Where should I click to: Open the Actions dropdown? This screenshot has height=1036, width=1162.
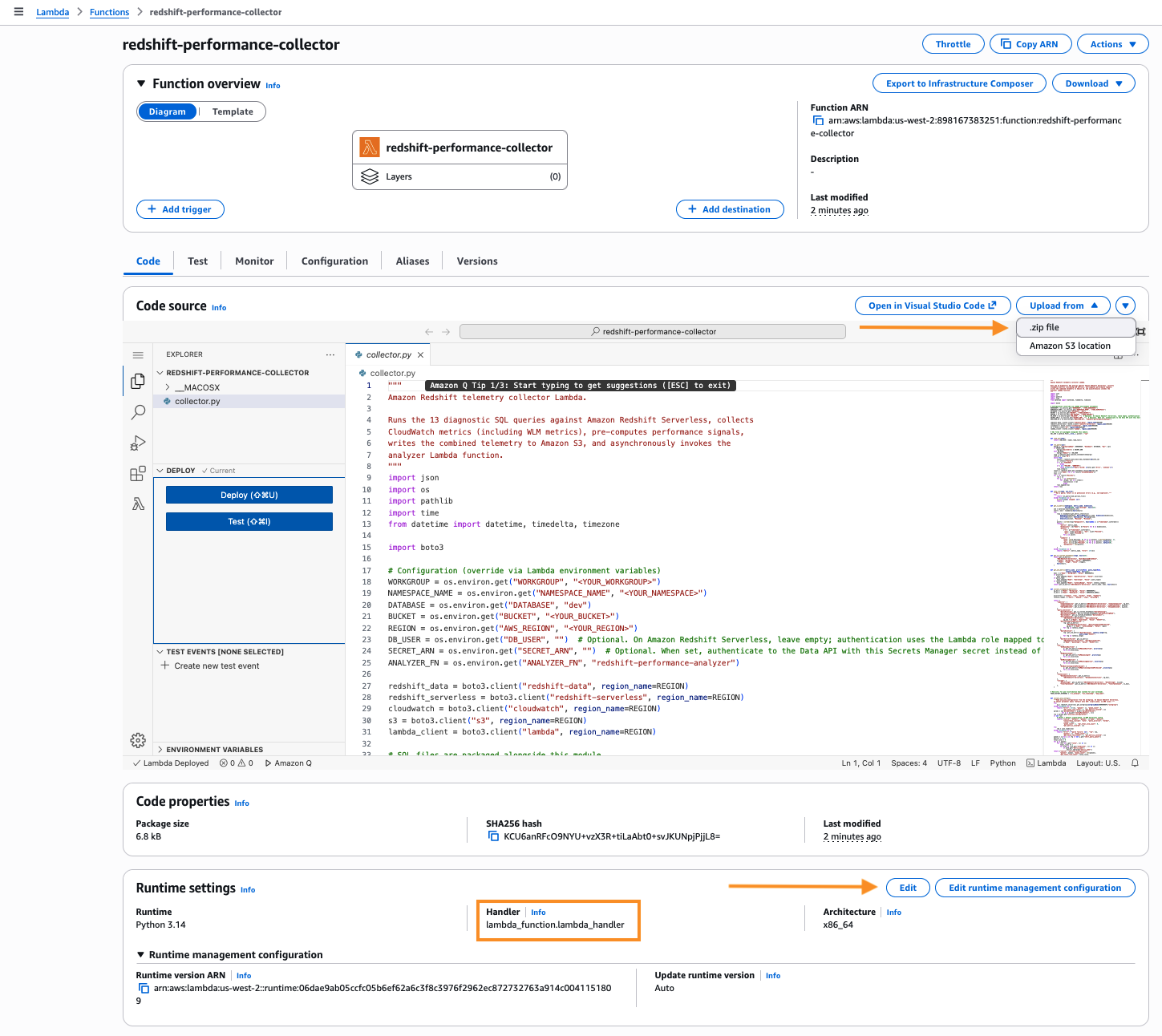point(1113,44)
